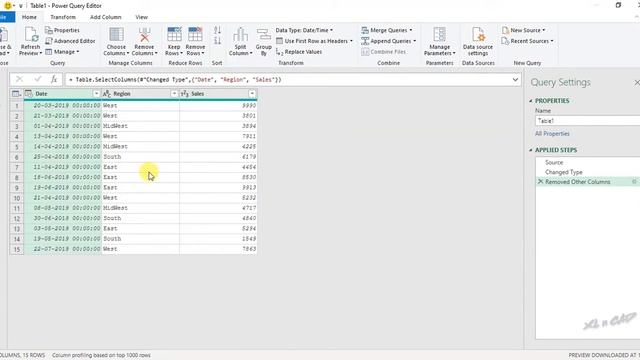Viewport: 640px width, 360px height.
Task: Collapse the PROPERTIES section
Action: 531,101
